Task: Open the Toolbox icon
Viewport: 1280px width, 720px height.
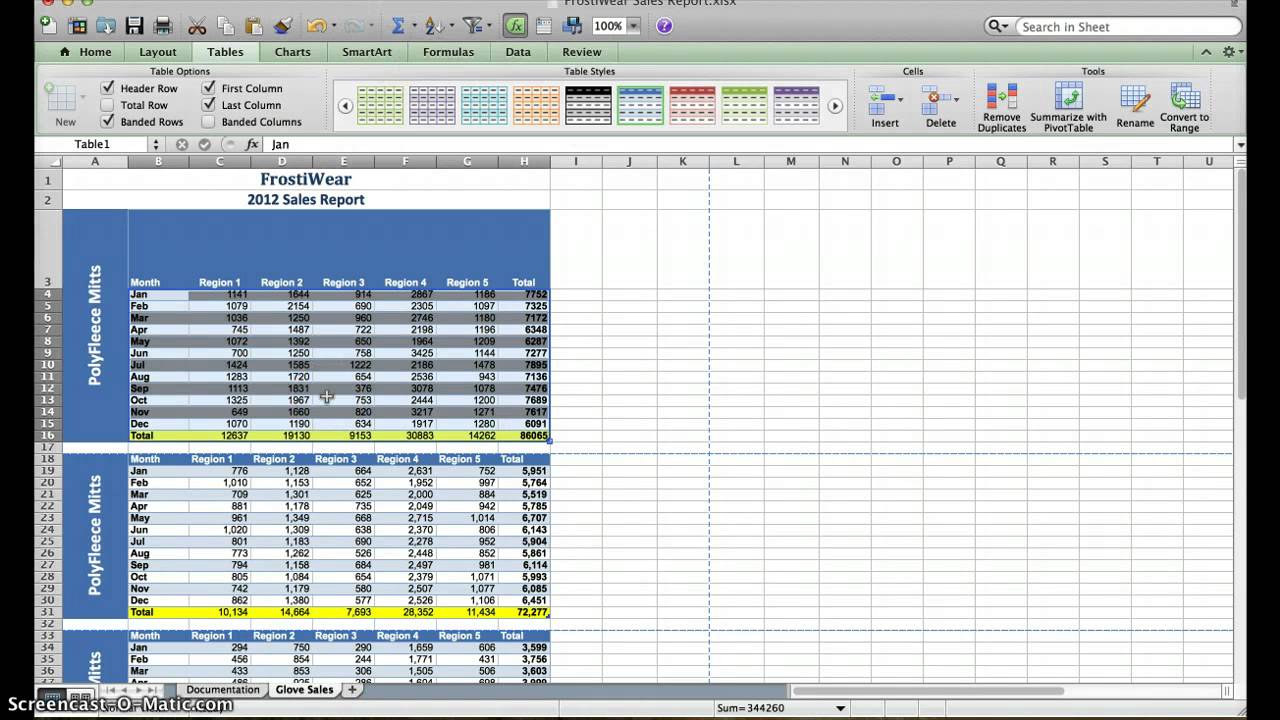Action: [x=545, y=26]
